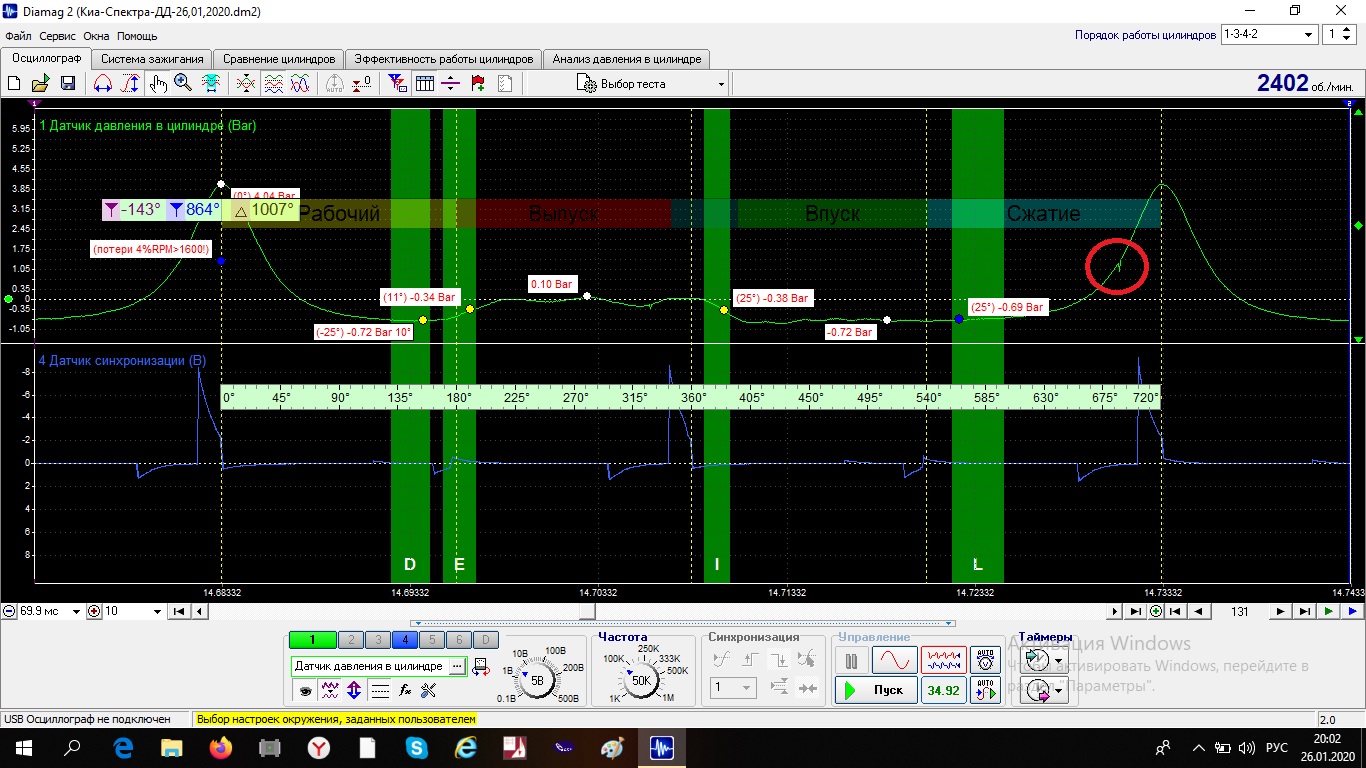Viewport: 1366px width, 768px height.
Task: Click the pause button in Управление
Action: [852, 661]
